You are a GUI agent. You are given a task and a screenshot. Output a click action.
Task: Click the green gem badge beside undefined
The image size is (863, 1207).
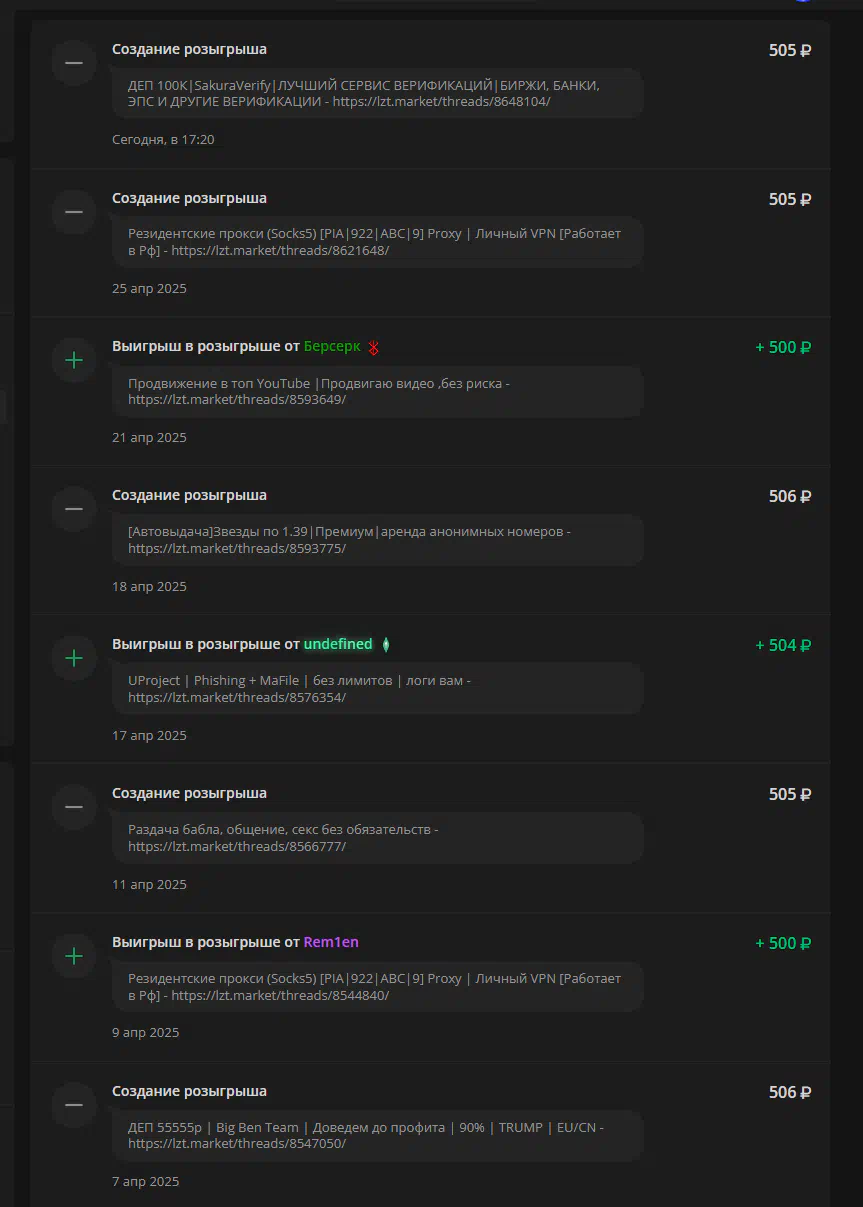click(386, 645)
